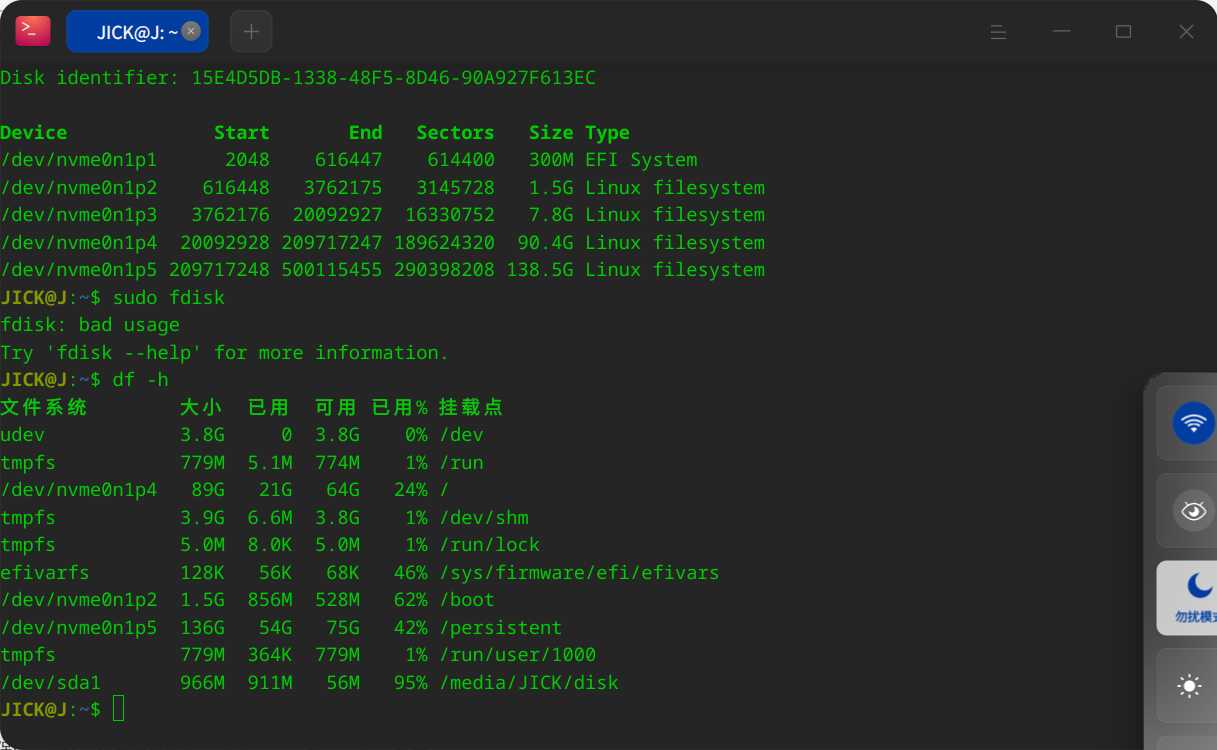Maximize the terminal window
The height and width of the screenshot is (750, 1217).
tap(1123, 32)
